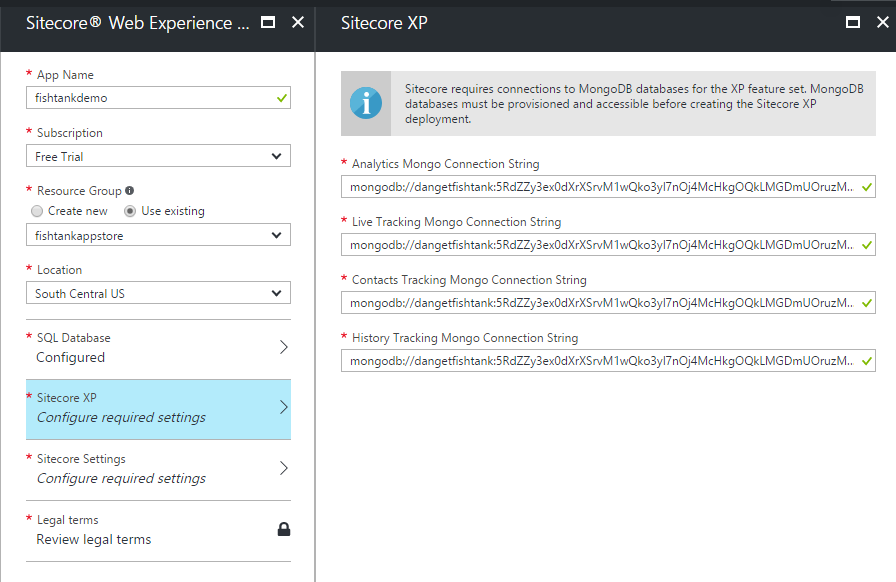Open the resource group dropdown showing fishtankappstore
The width and height of the screenshot is (896, 582).
coord(158,235)
